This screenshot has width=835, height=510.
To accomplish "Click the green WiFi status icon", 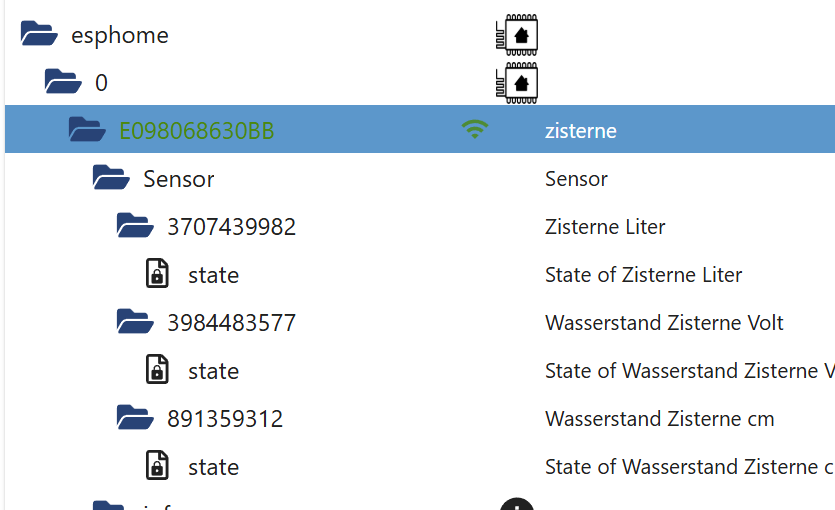I will pyautogui.click(x=475, y=129).
